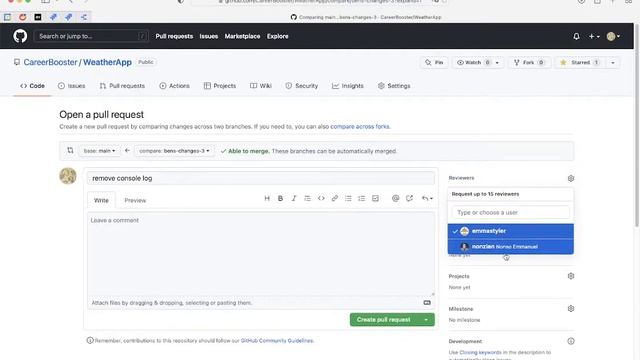Open the base: main branch dropdown
The width and height of the screenshot is (640, 360).
(99, 151)
